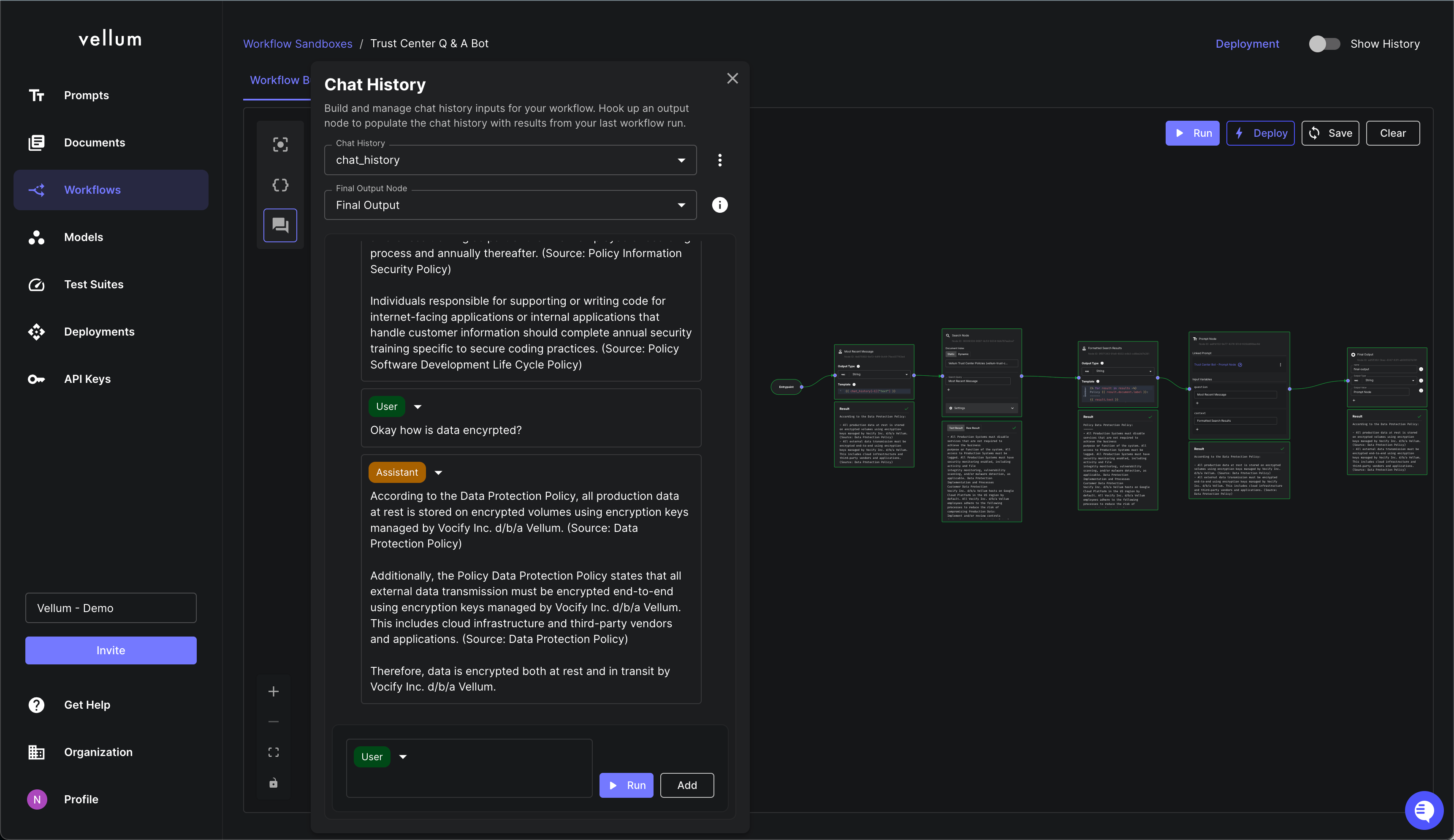Switch to the Workflow Builder tab
Screen dimensions: 1454x840
tap(279, 80)
